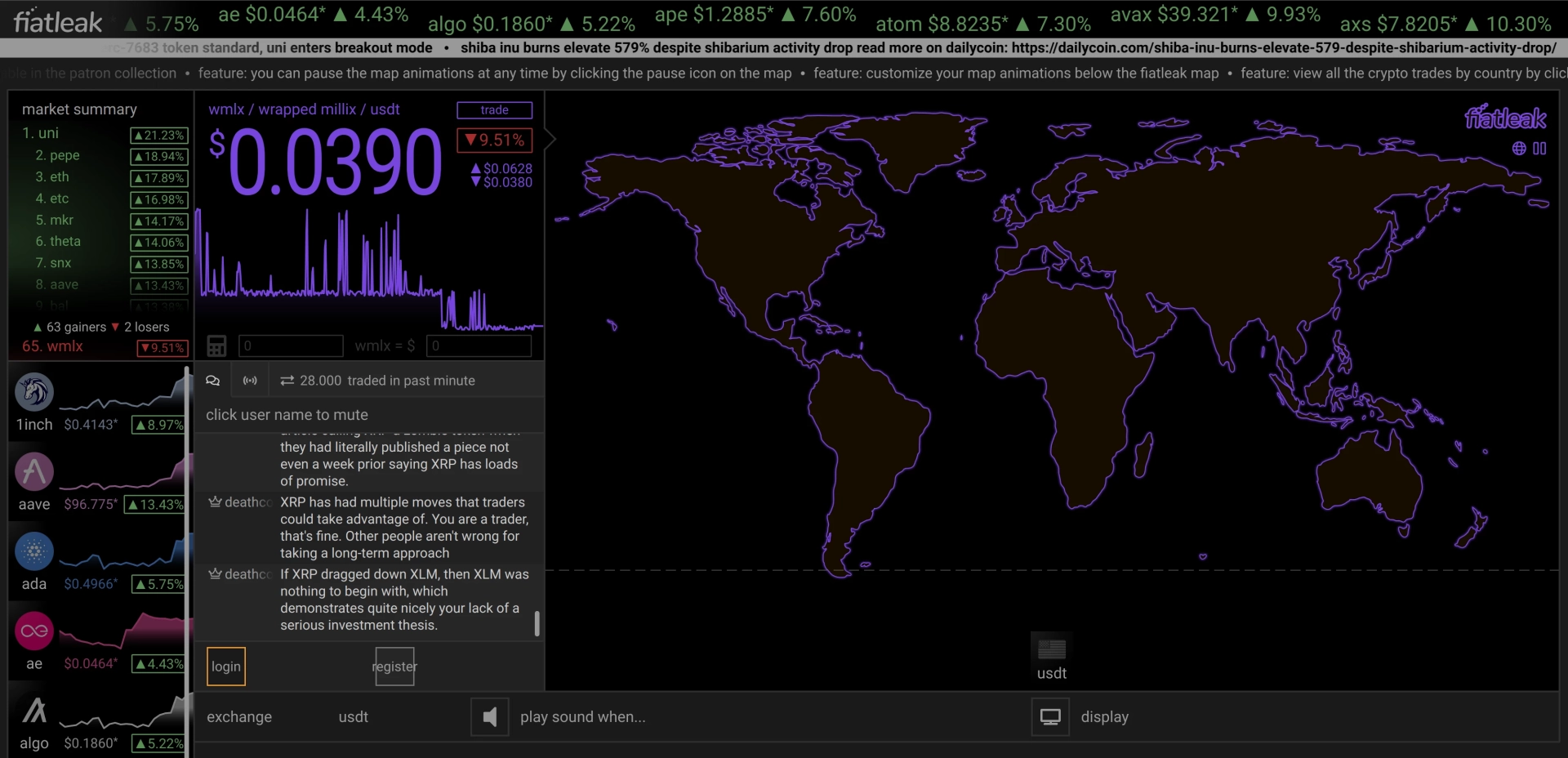Viewport: 1568px width, 758px height.
Task: Click the speaker sound icon
Action: (490, 717)
